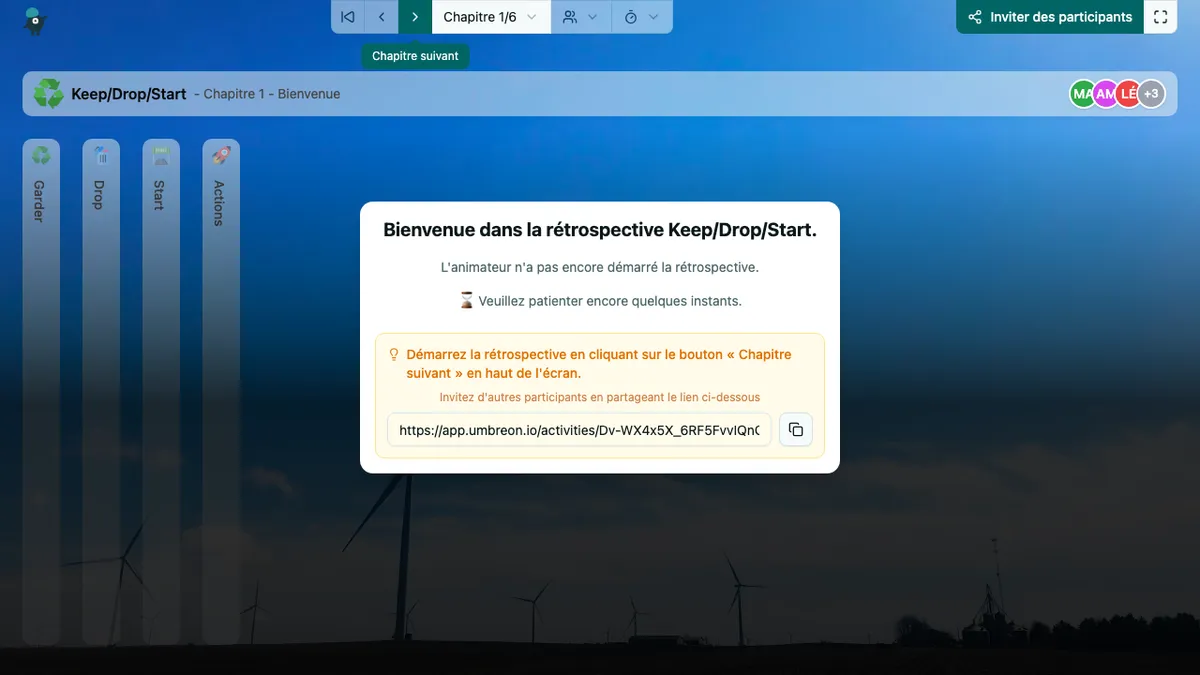Open the participants dropdown menu
Image resolution: width=1200 pixels, height=675 pixels.
(580, 17)
